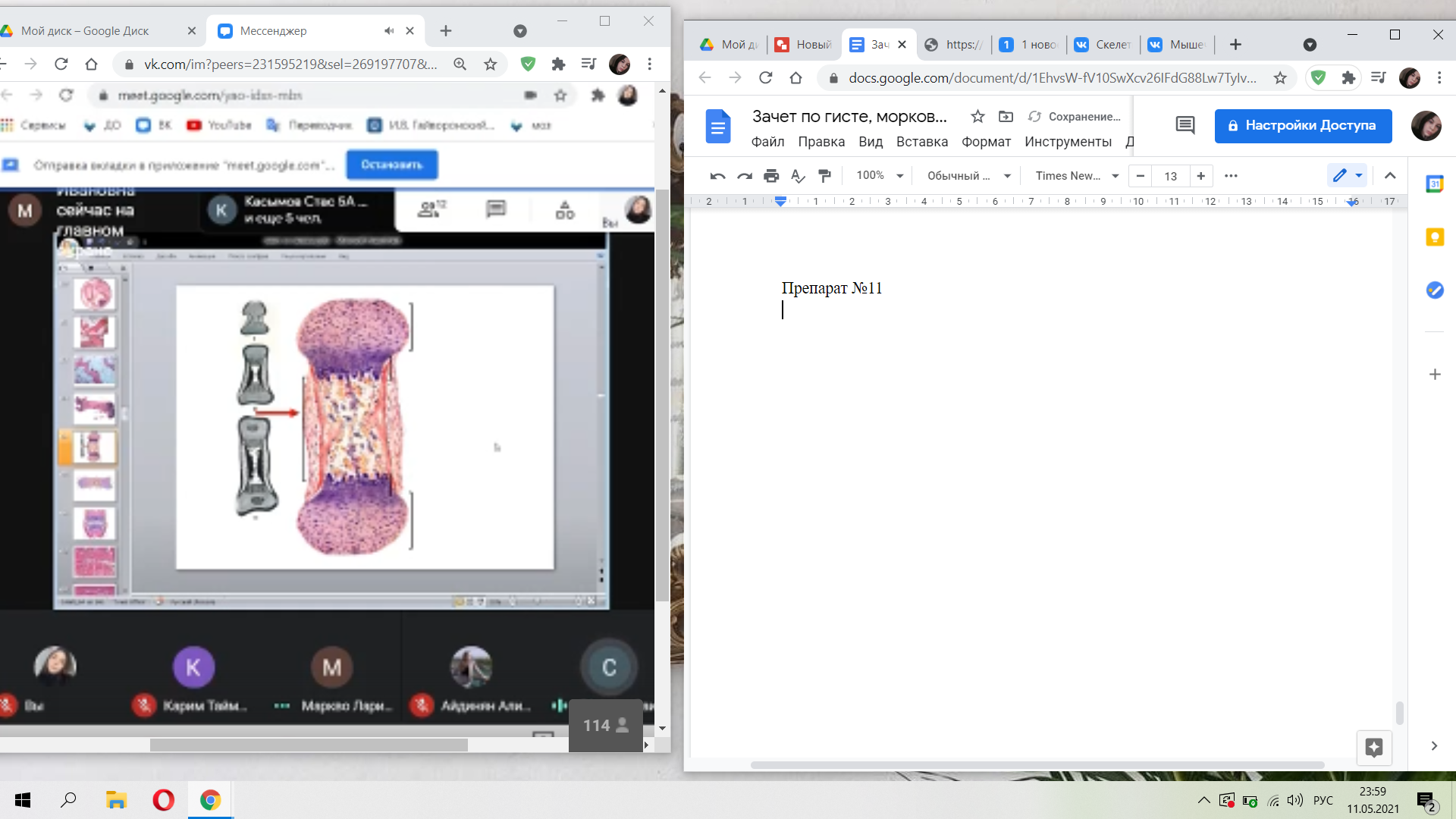
Task: Open the zoom 100% dropdown
Action: (880, 176)
